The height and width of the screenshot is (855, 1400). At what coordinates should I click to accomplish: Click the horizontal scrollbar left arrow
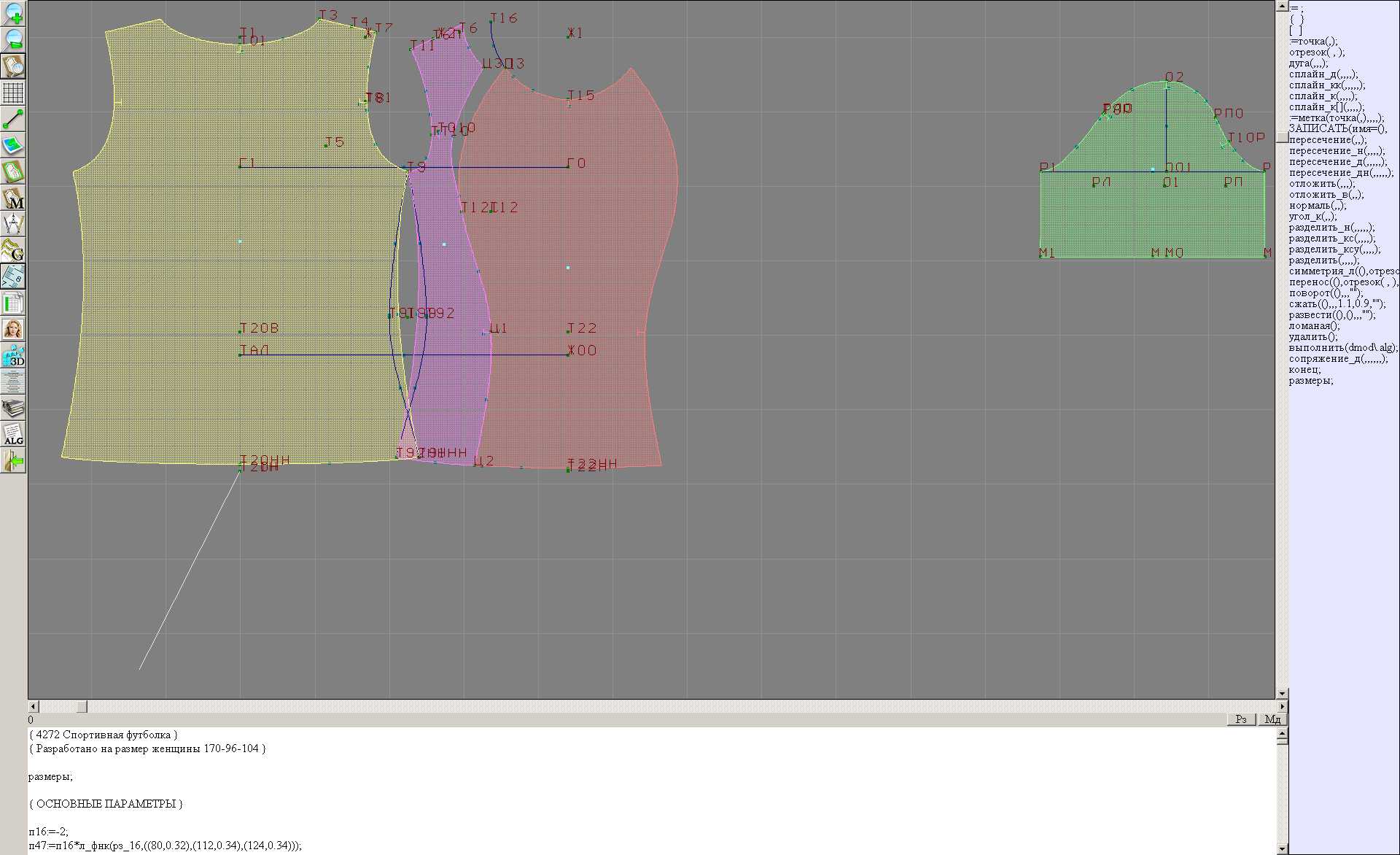(33, 707)
